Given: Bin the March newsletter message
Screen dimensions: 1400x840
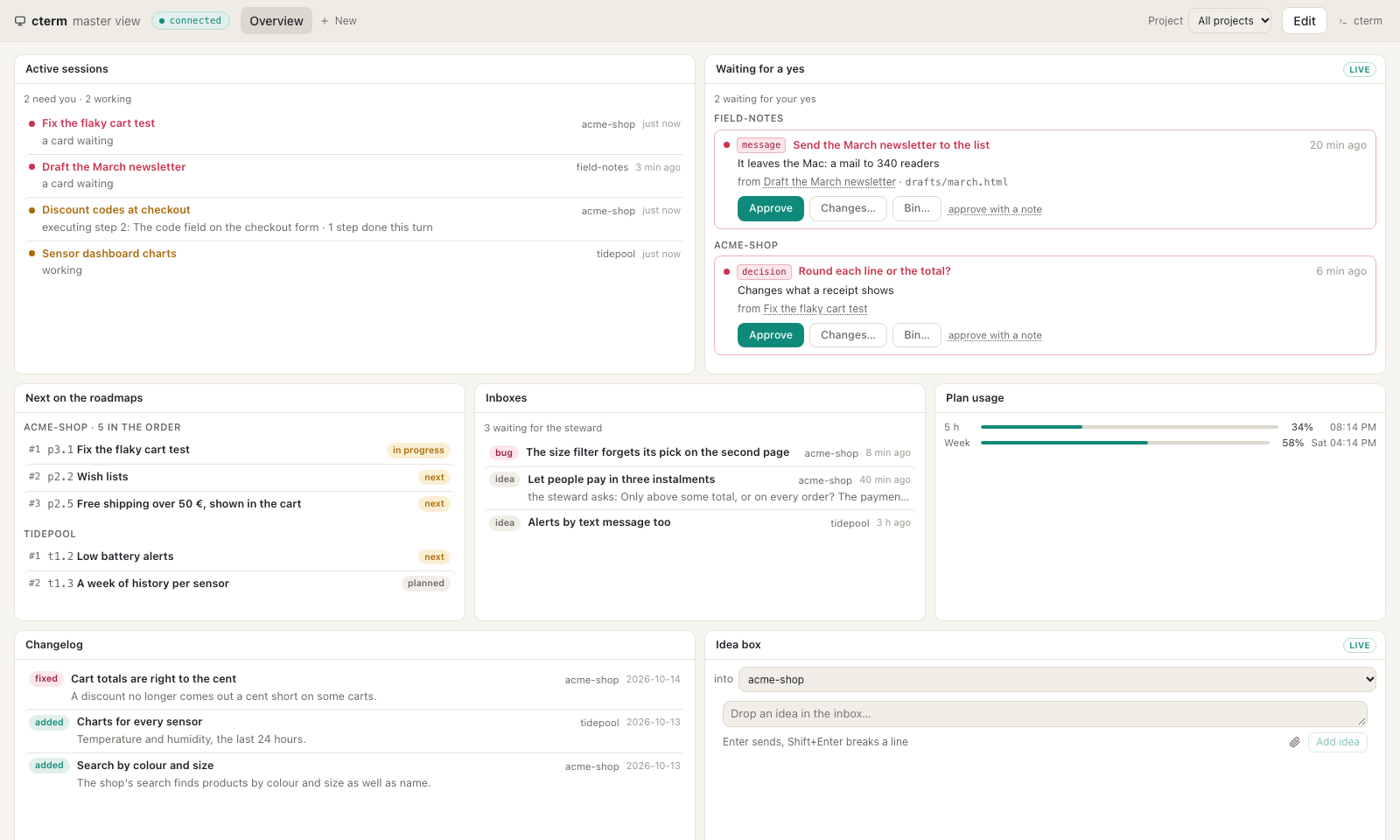Looking at the screenshot, I should pyautogui.click(x=917, y=208).
